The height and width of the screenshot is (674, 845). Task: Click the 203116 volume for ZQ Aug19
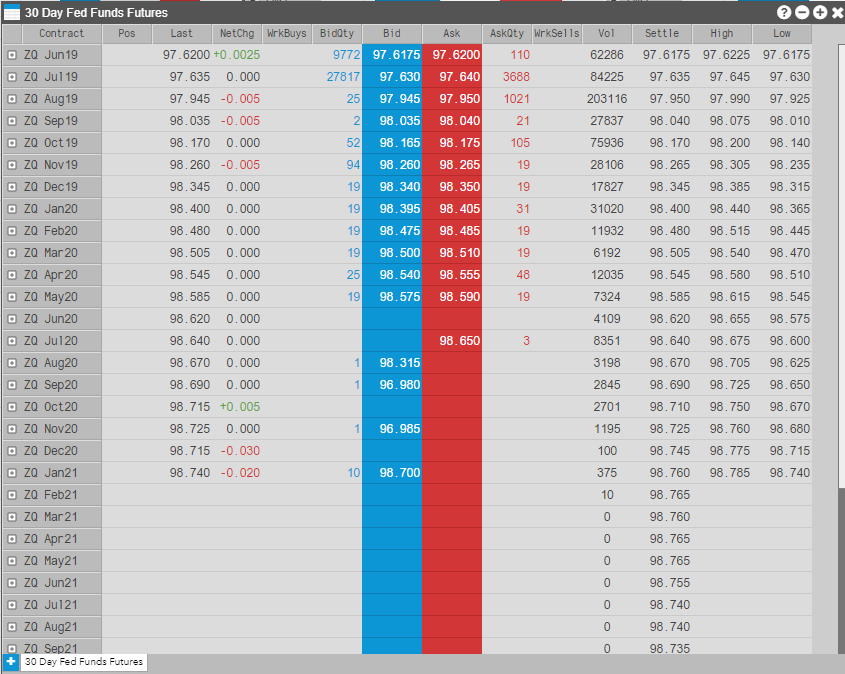[607, 99]
